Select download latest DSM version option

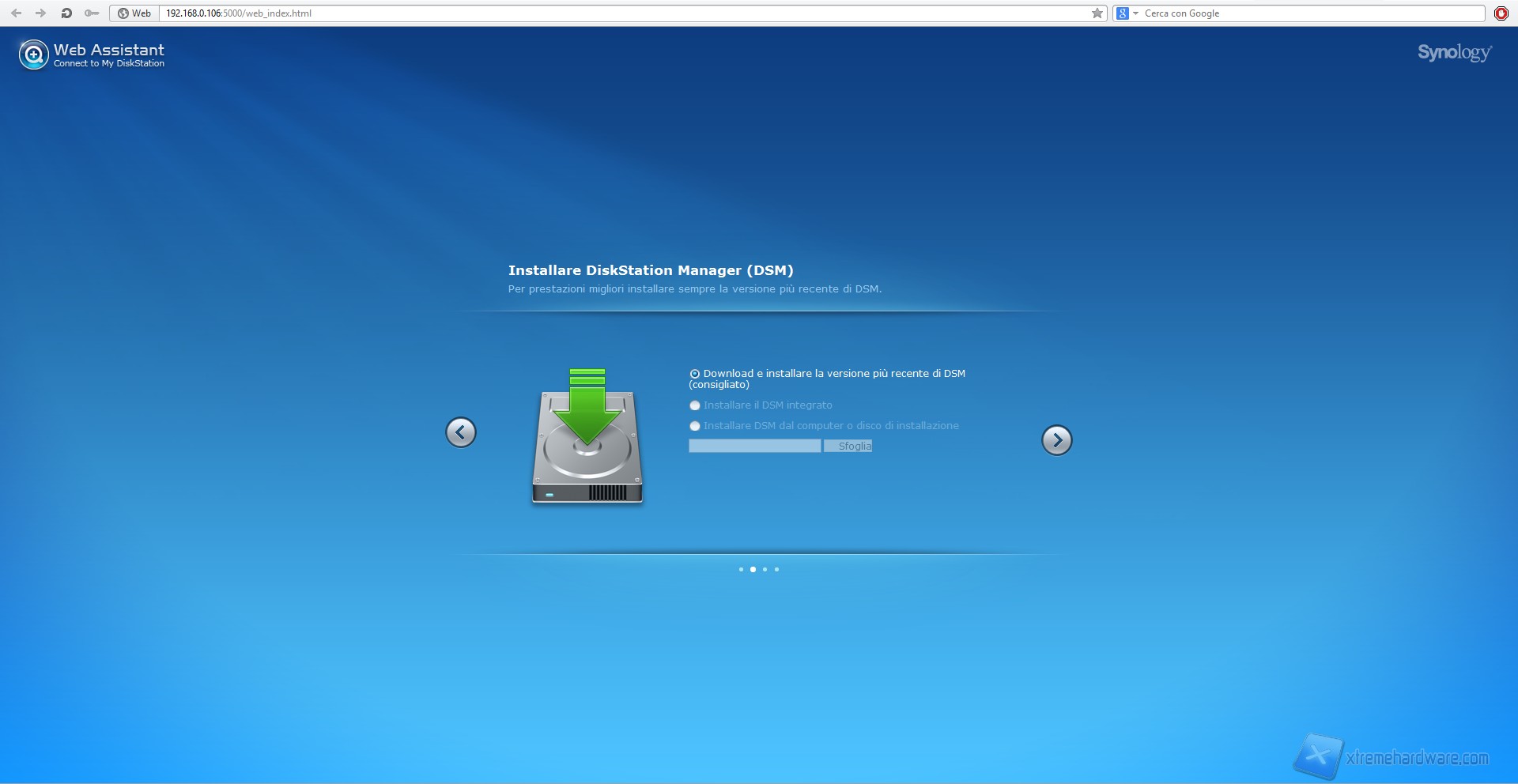pyautogui.click(x=695, y=374)
